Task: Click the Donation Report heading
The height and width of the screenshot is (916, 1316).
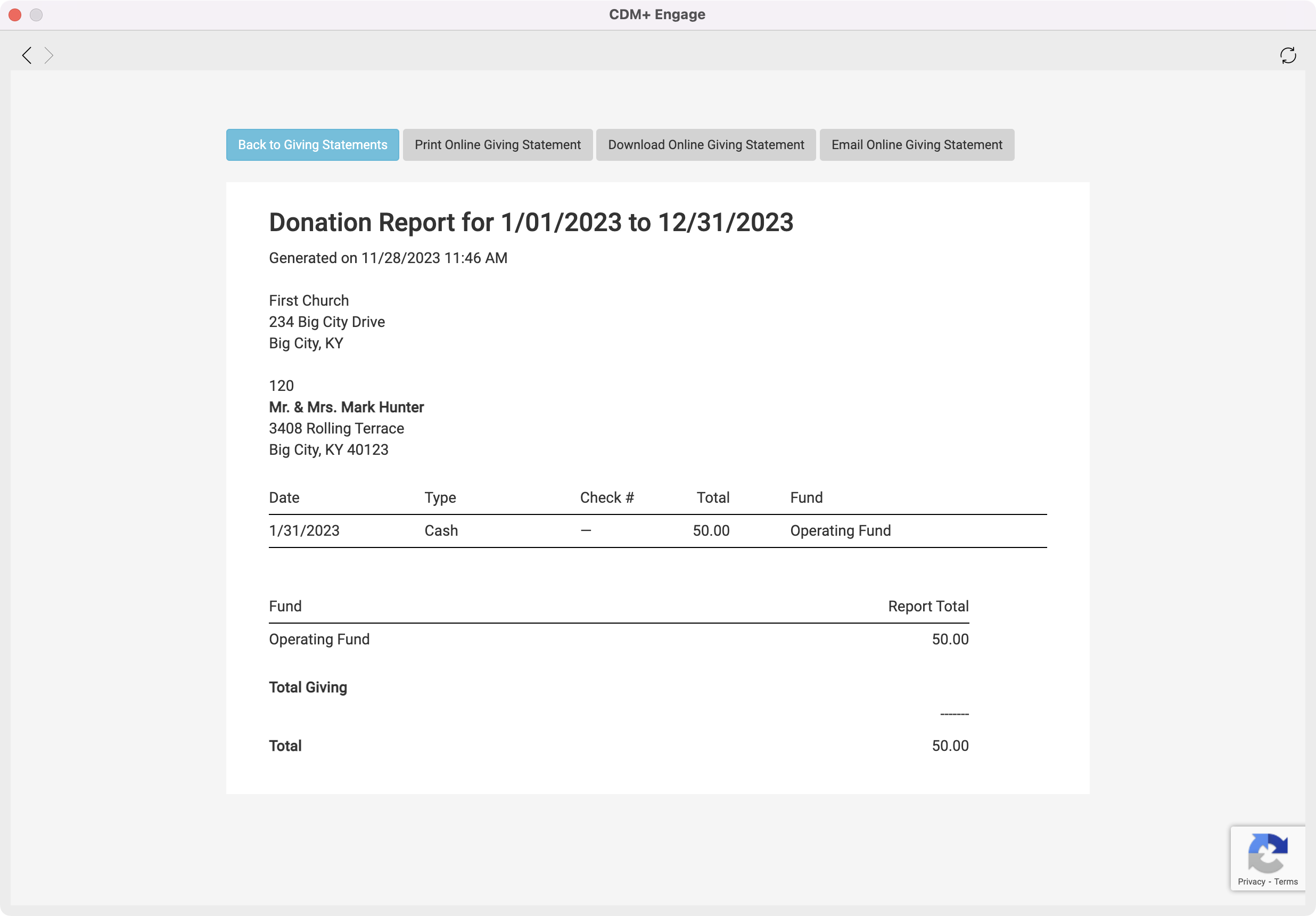Action: point(531,223)
